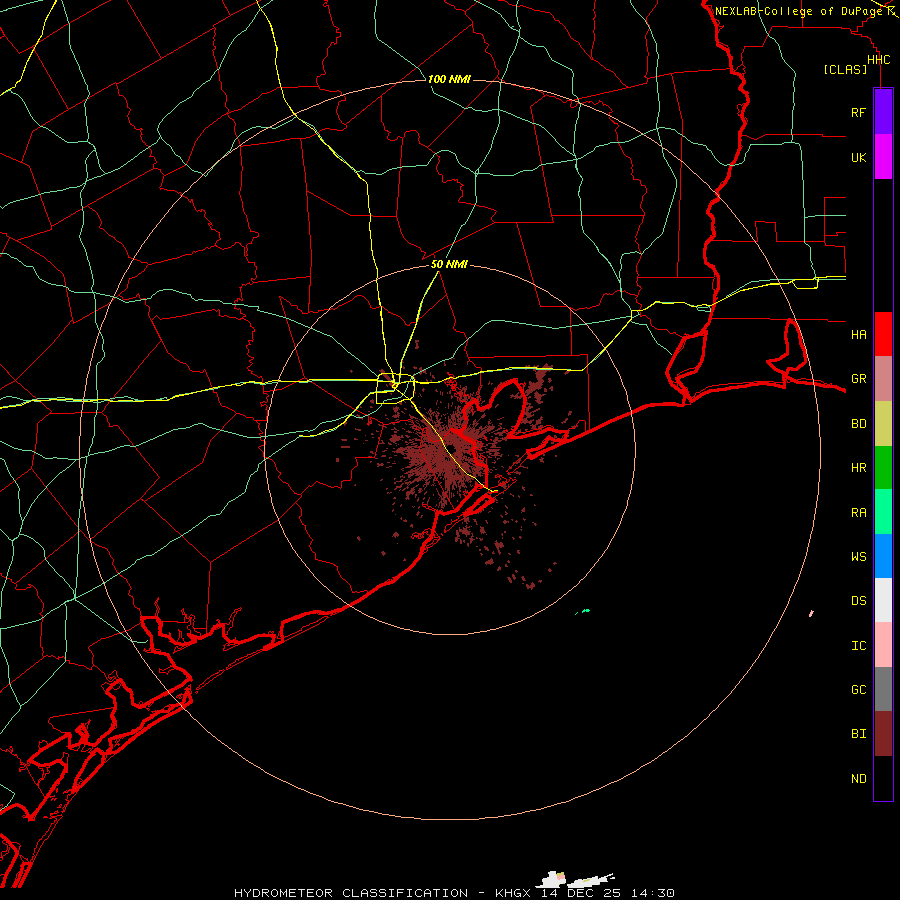The height and width of the screenshot is (900, 900).
Task: Click the HR label text in legend
Action: [x=858, y=468]
